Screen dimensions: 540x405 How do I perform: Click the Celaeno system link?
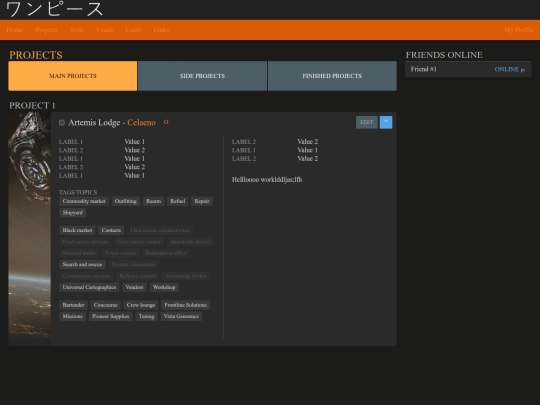coord(142,123)
